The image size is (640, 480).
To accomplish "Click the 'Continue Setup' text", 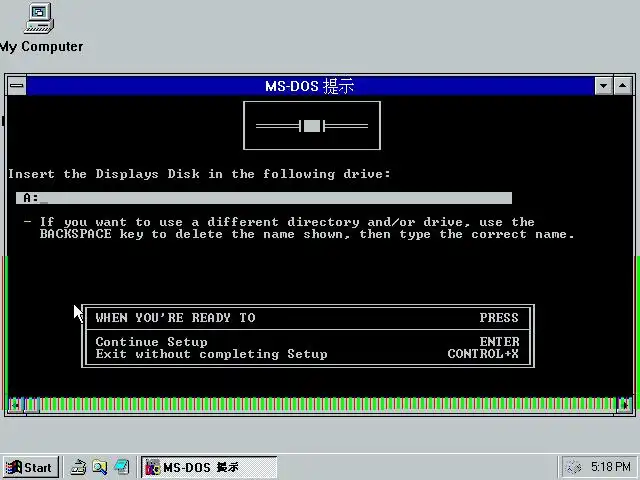I will coord(151,342).
